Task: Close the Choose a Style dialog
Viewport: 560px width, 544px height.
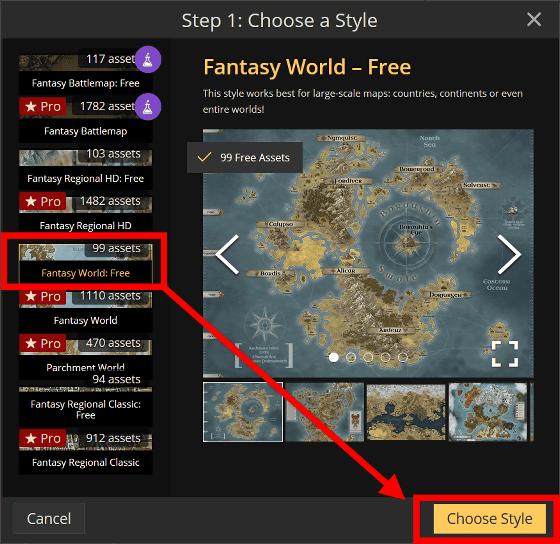Action: pyautogui.click(x=534, y=19)
